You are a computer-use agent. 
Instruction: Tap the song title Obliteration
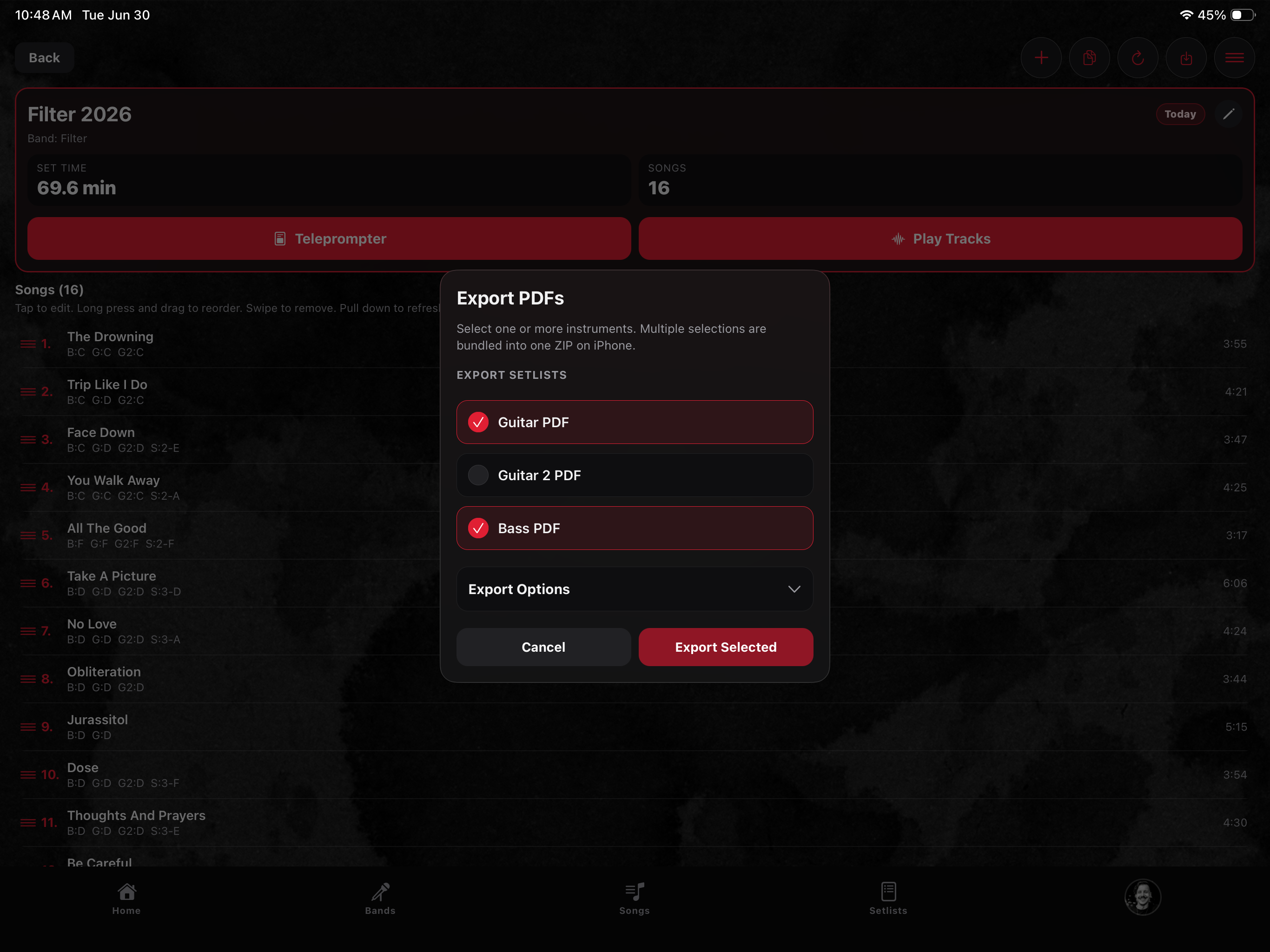tap(104, 672)
